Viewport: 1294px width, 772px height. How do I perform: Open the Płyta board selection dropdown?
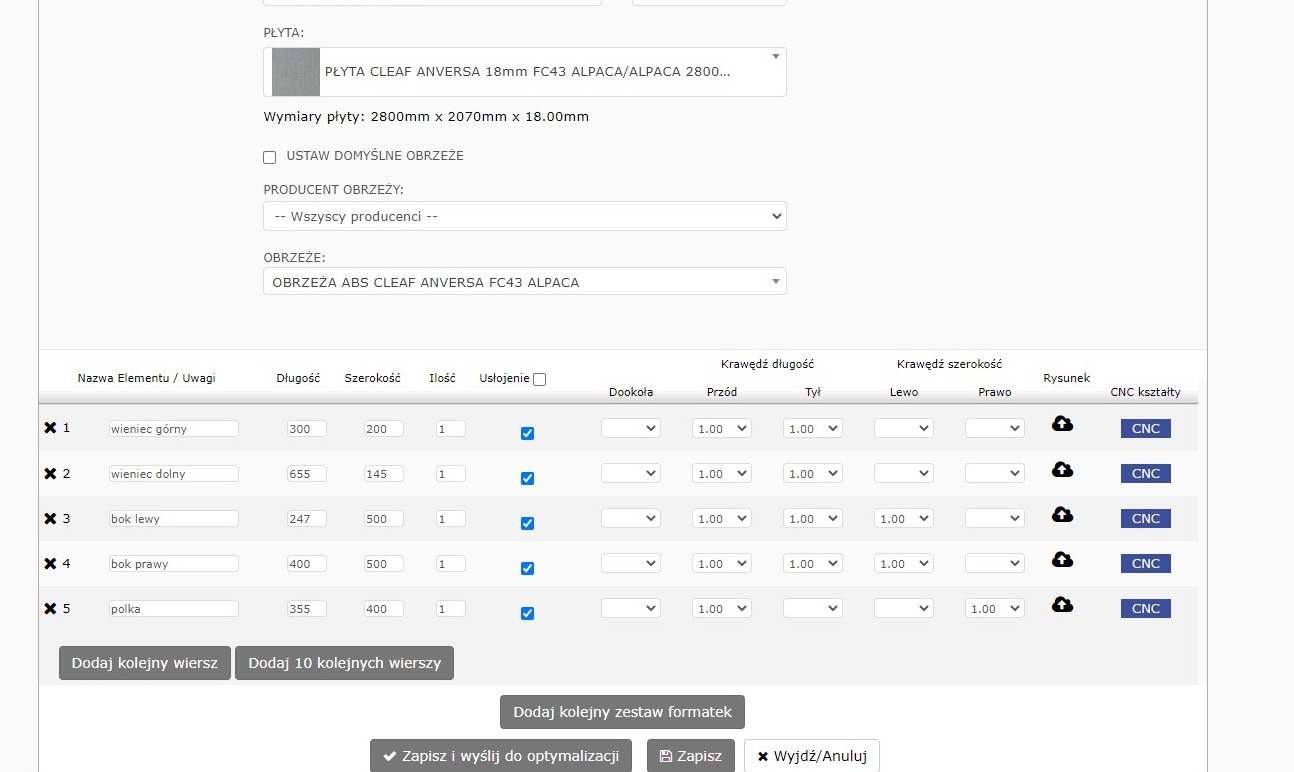(524, 72)
